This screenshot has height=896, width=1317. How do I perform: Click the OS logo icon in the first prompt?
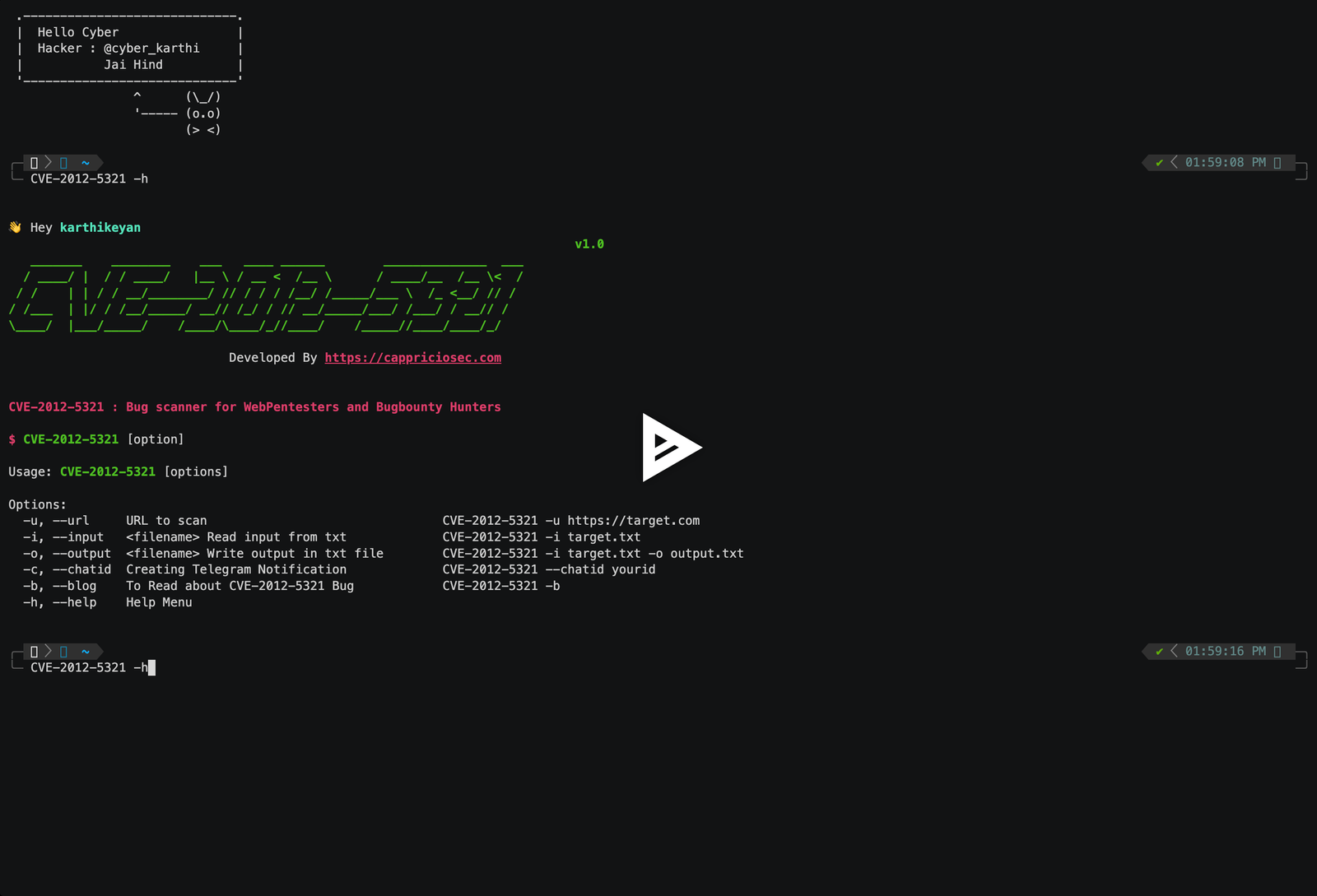(34, 162)
